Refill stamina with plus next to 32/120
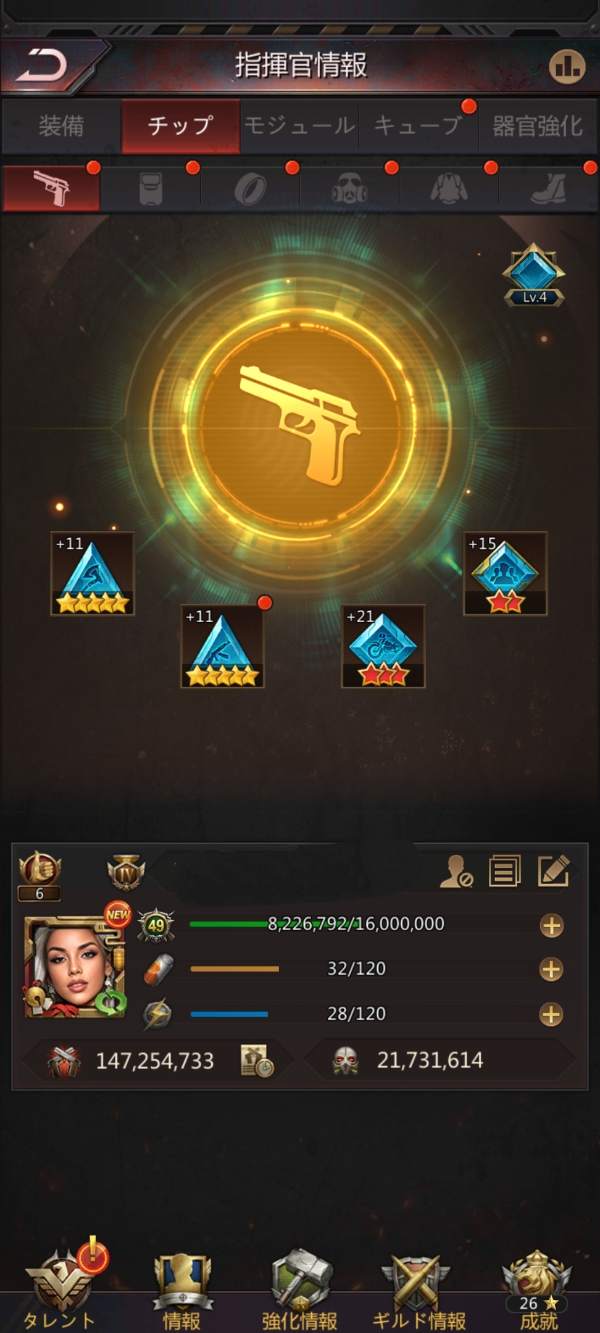Screen dimensions: 600x1333 pyautogui.click(x=551, y=969)
